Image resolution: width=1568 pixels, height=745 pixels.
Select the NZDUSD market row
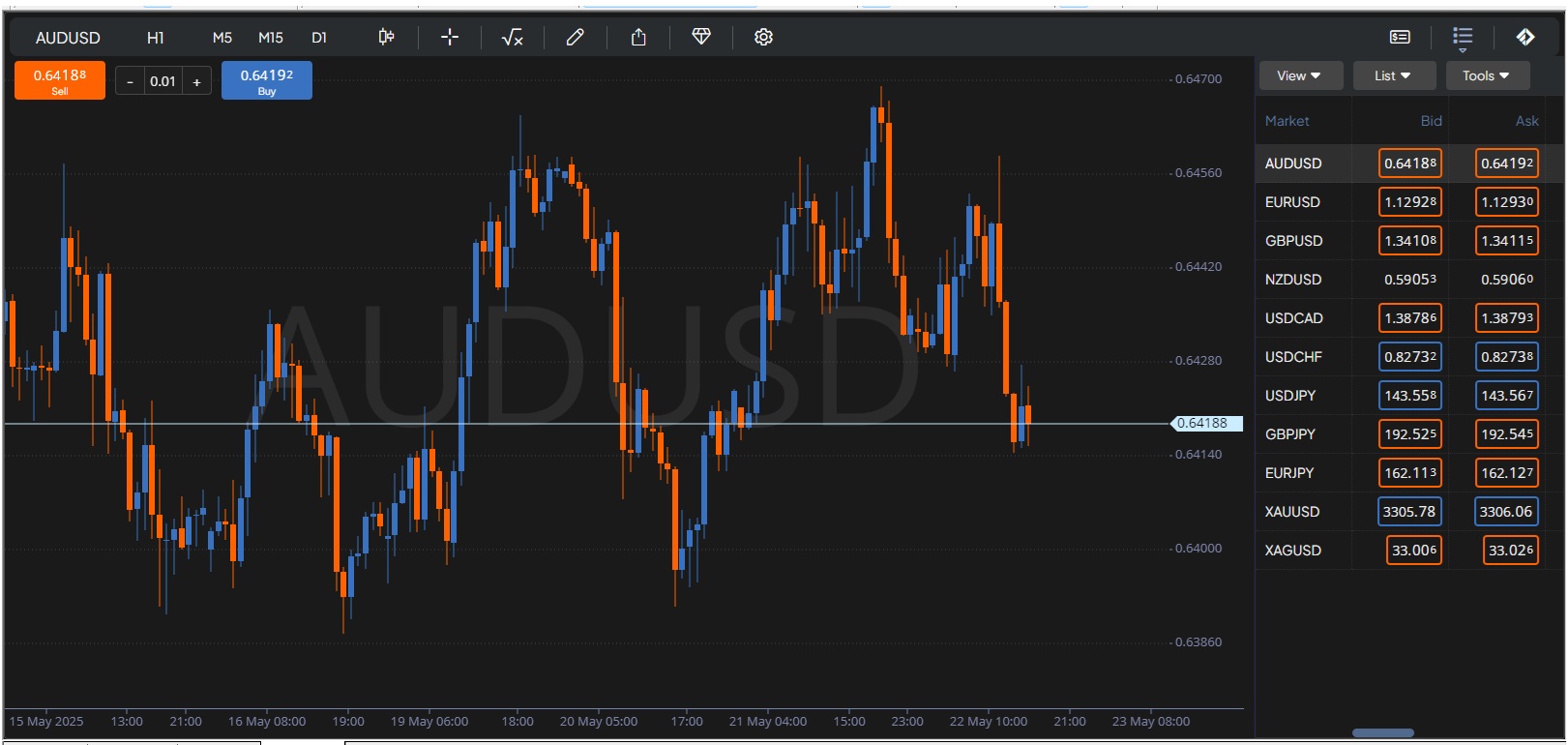pos(1409,280)
